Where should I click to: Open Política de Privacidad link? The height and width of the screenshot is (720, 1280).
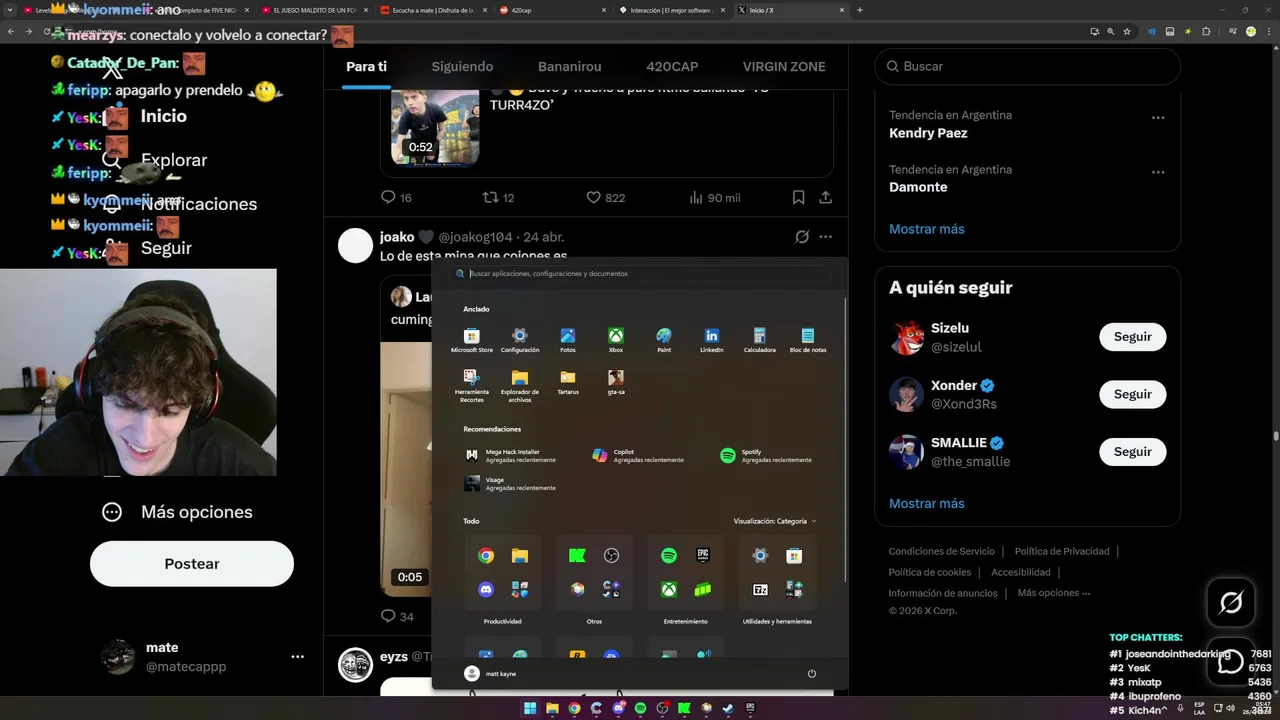pos(1062,551)
